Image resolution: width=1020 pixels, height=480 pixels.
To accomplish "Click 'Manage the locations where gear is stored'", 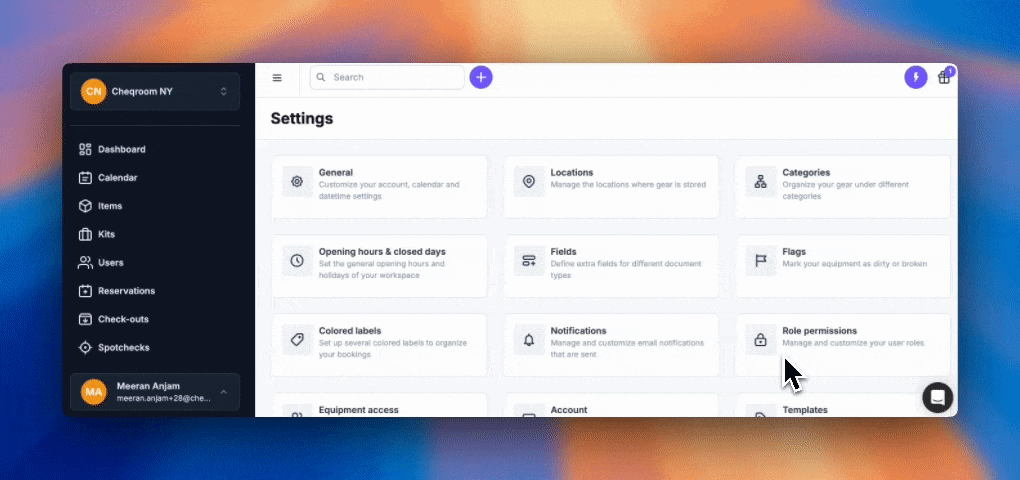I will tap(628, 185).
